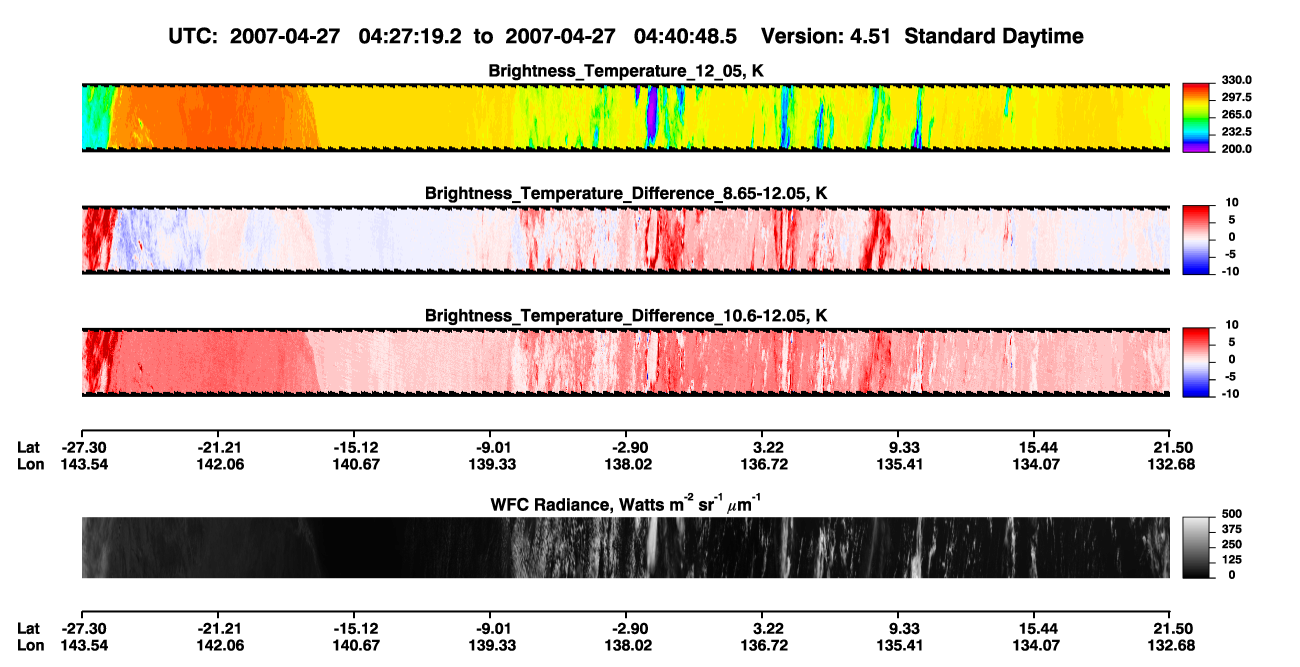
Task: Click the Brightness_Temperature_12_05, K panel title
Action: [626, 70]
